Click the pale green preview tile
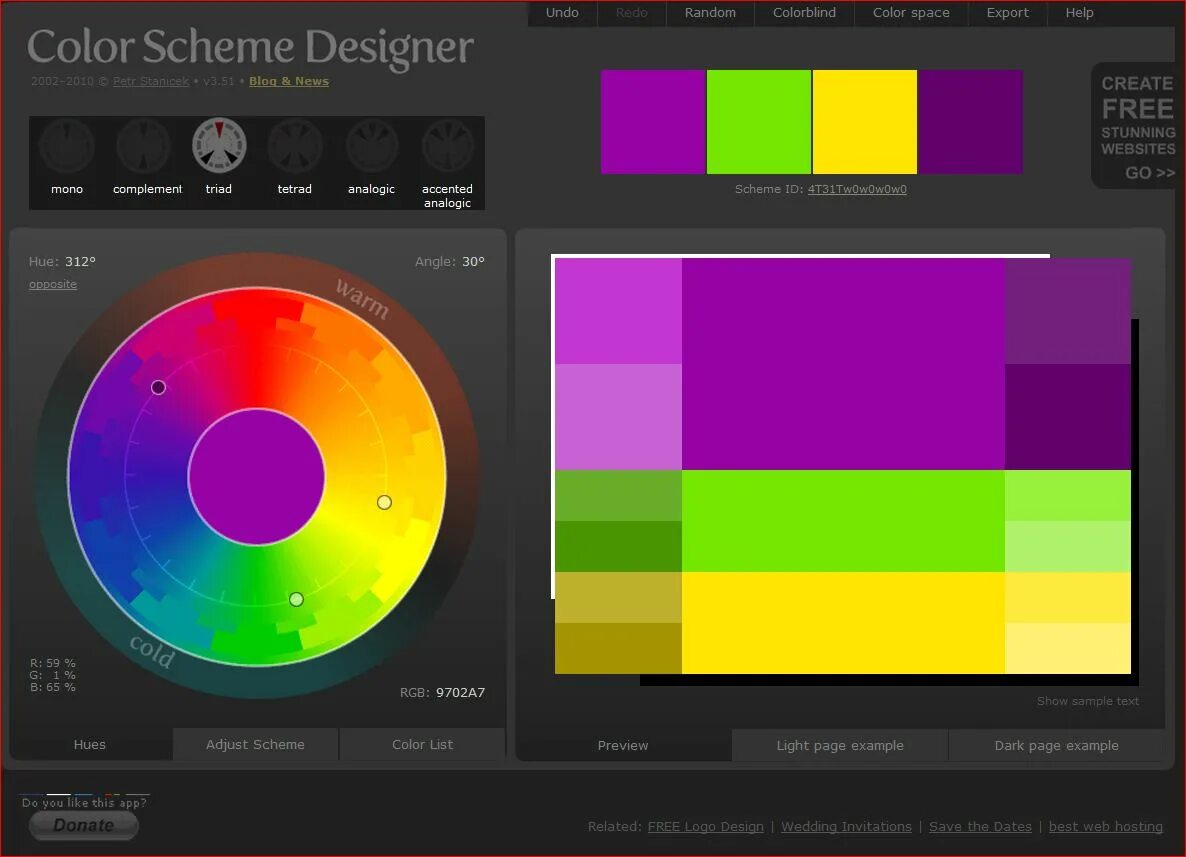Screen dimensions: 1186x857 [x=1068, y=547]
